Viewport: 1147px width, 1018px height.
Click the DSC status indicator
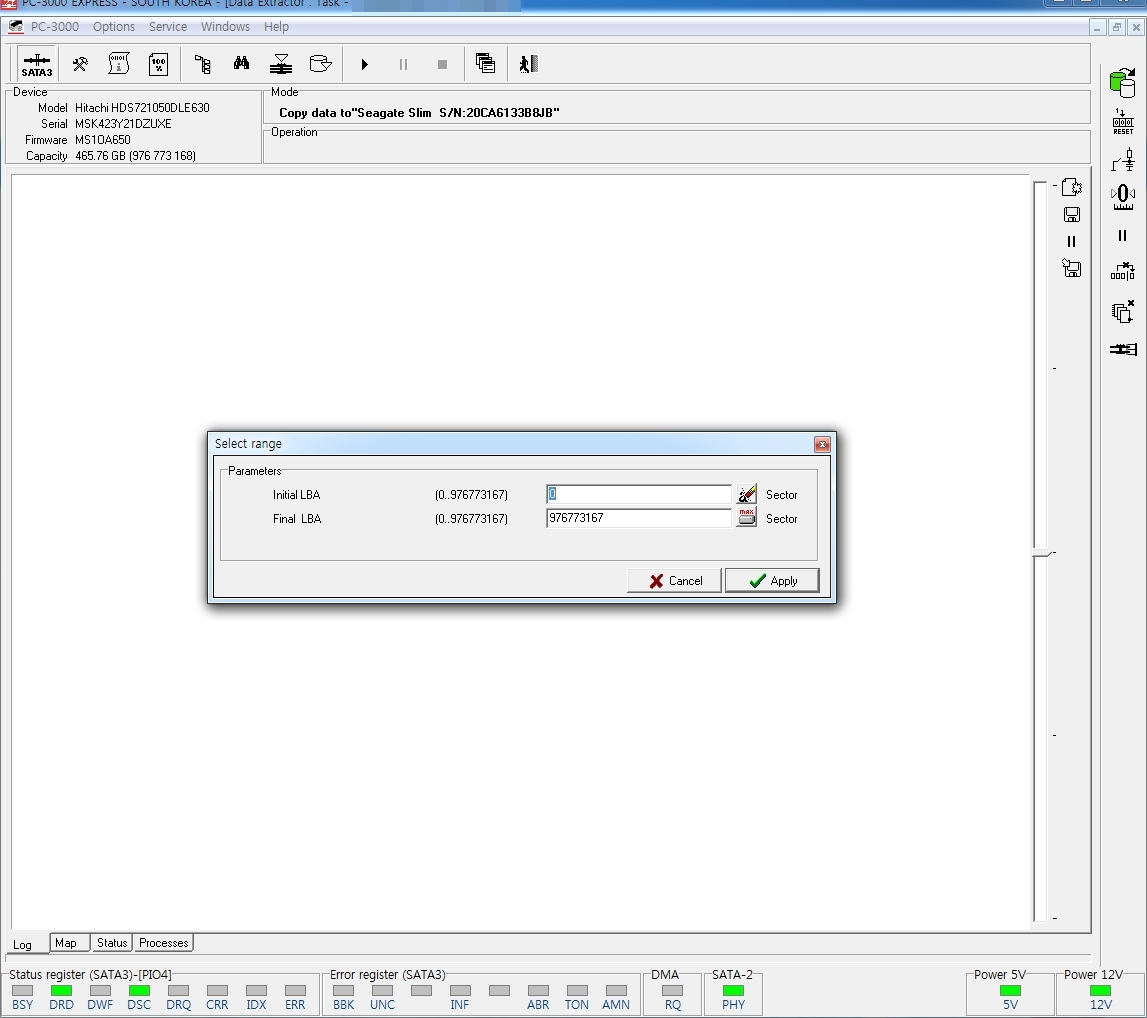point(139,990)
